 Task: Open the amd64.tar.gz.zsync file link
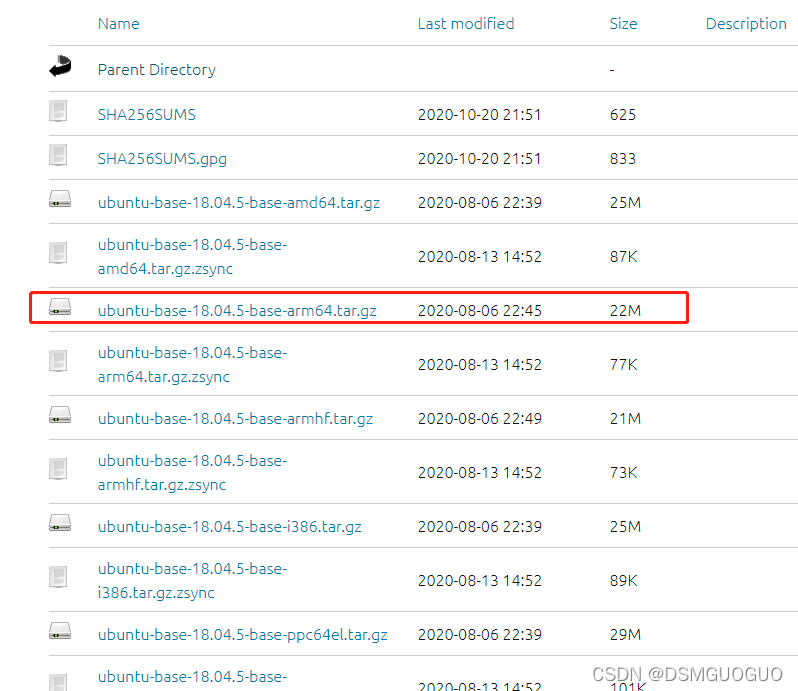pyautogui.click(x=192, y=256)
